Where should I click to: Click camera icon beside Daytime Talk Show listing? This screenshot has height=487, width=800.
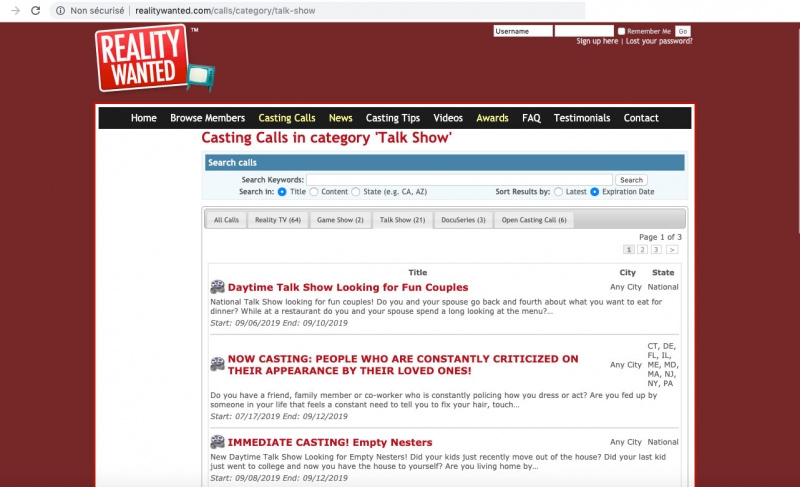pos(217,287)
